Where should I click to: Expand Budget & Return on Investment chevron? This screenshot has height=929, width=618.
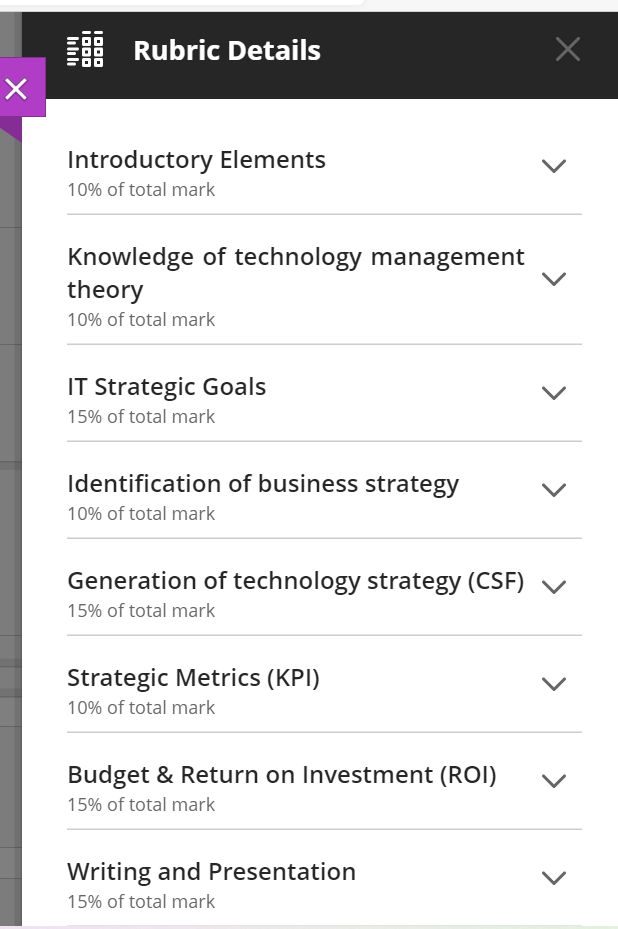(x=554, y=781)
